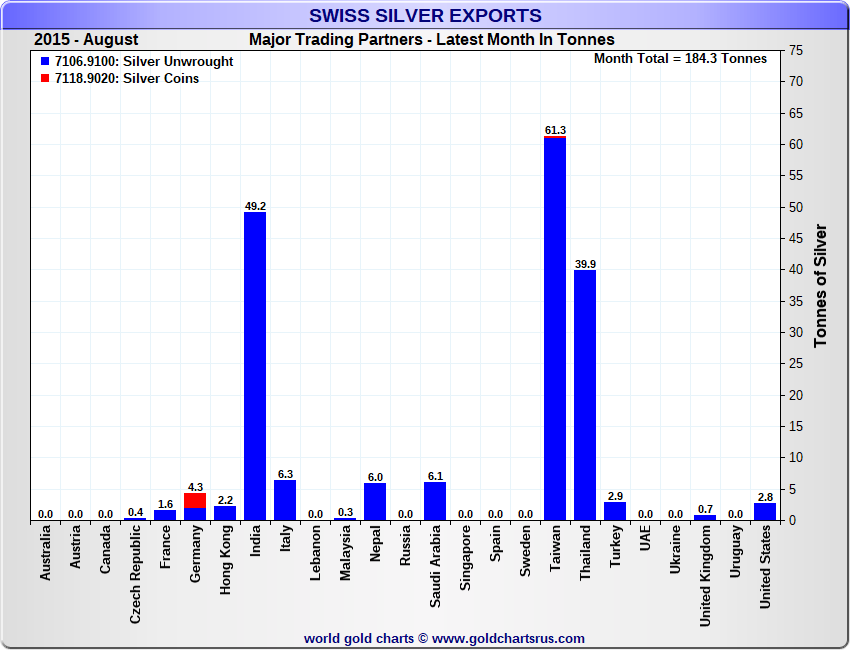Screen dimensions: 850x650
Task: Click the blue Silver Unwrought legend swatch
Action: 46,62
